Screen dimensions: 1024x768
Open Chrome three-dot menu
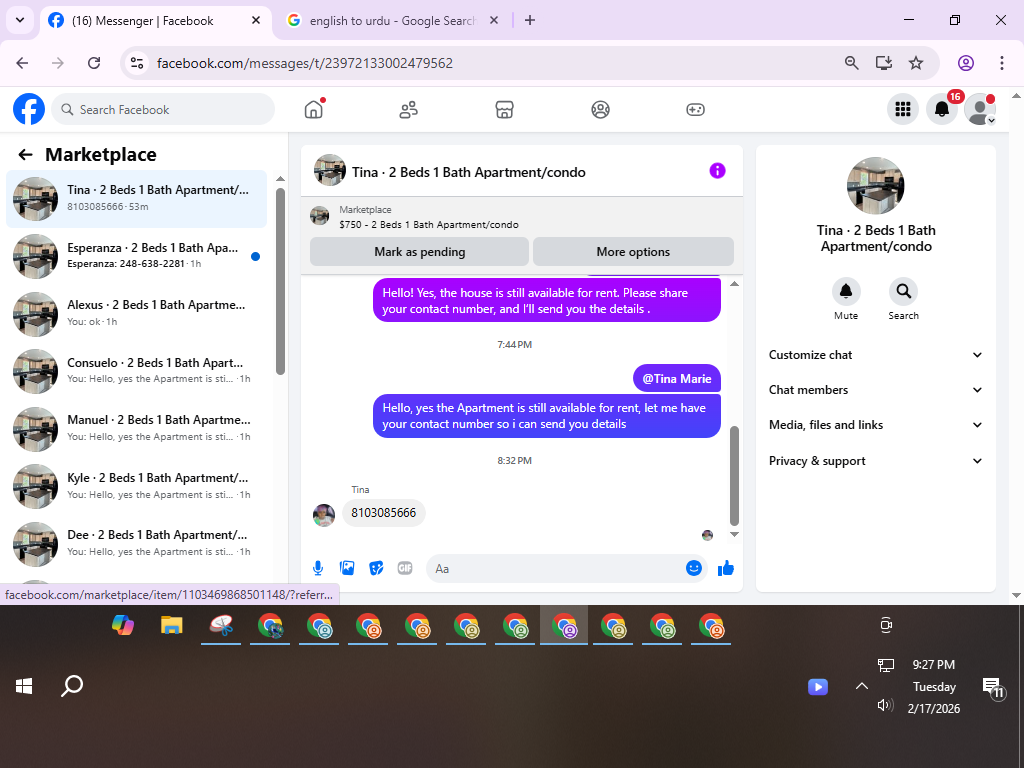[1002, 63]
